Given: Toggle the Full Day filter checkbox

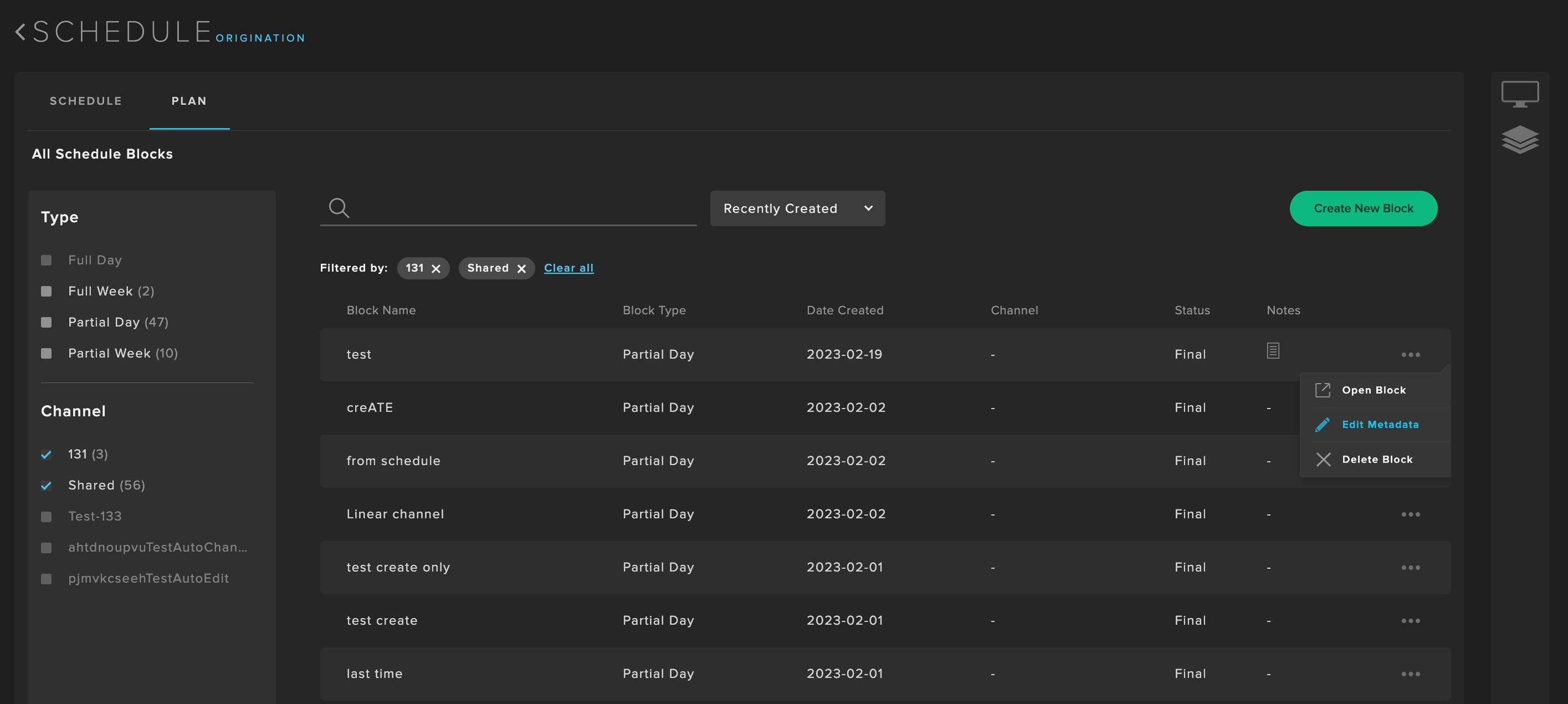Looking at the screenshot, I should click(46, 260).
